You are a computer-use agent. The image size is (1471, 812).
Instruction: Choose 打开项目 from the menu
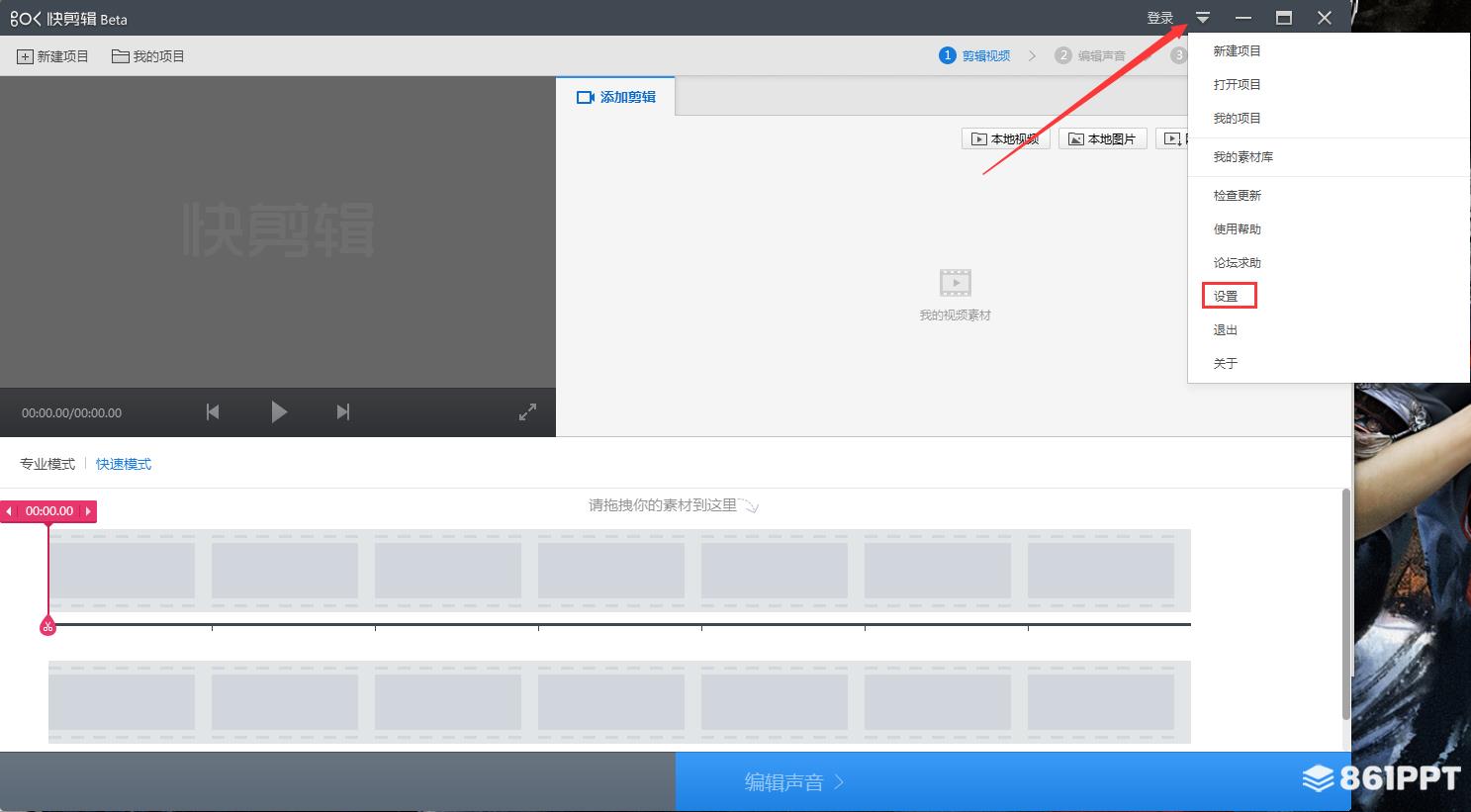point(1237,84)
